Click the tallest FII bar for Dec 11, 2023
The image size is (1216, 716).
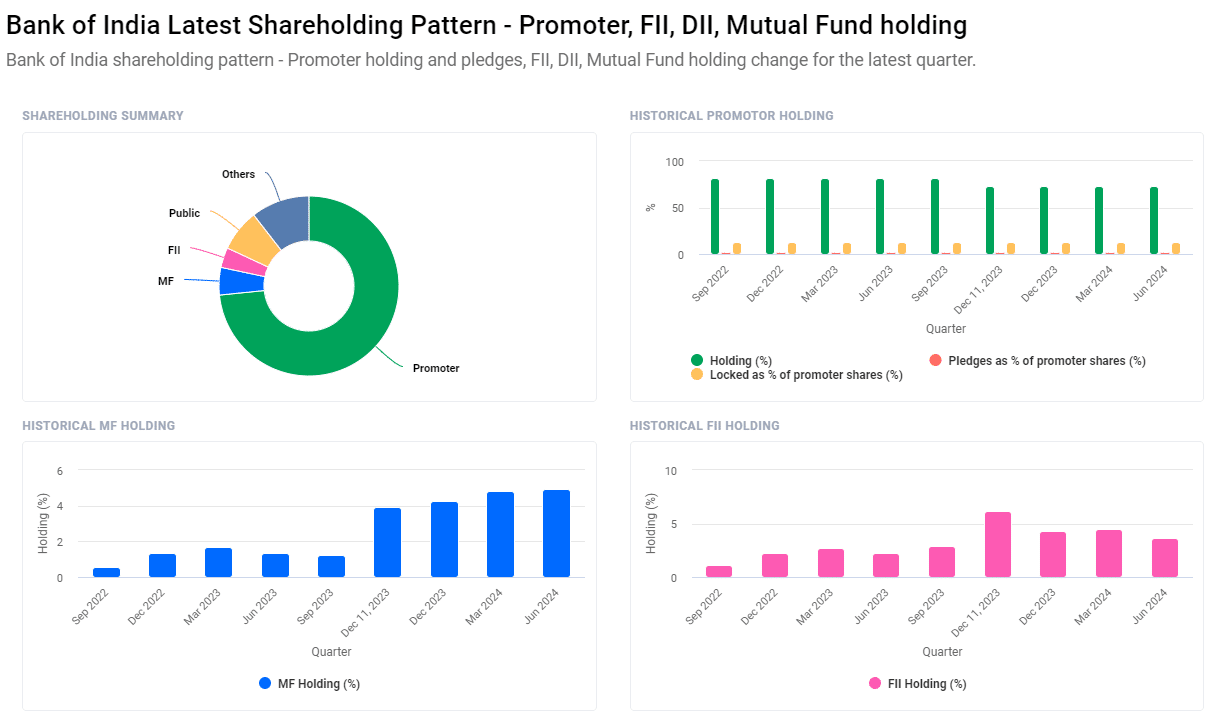coord(997,544)
